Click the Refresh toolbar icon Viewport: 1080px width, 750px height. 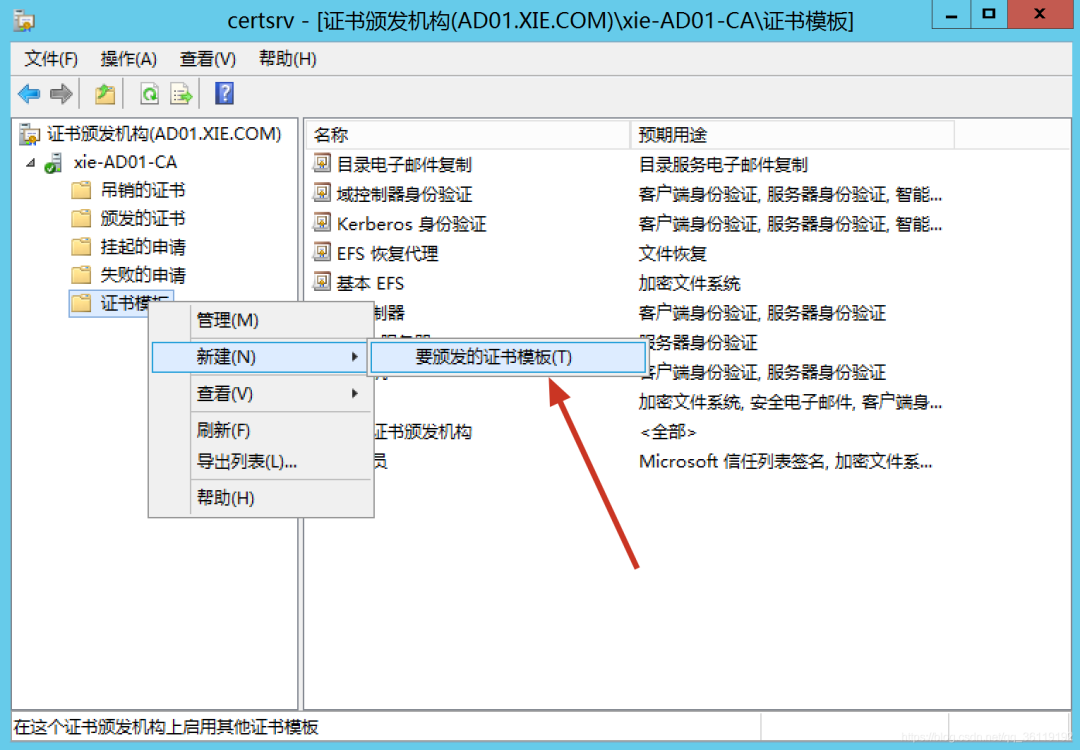click(x=149, y=94)
